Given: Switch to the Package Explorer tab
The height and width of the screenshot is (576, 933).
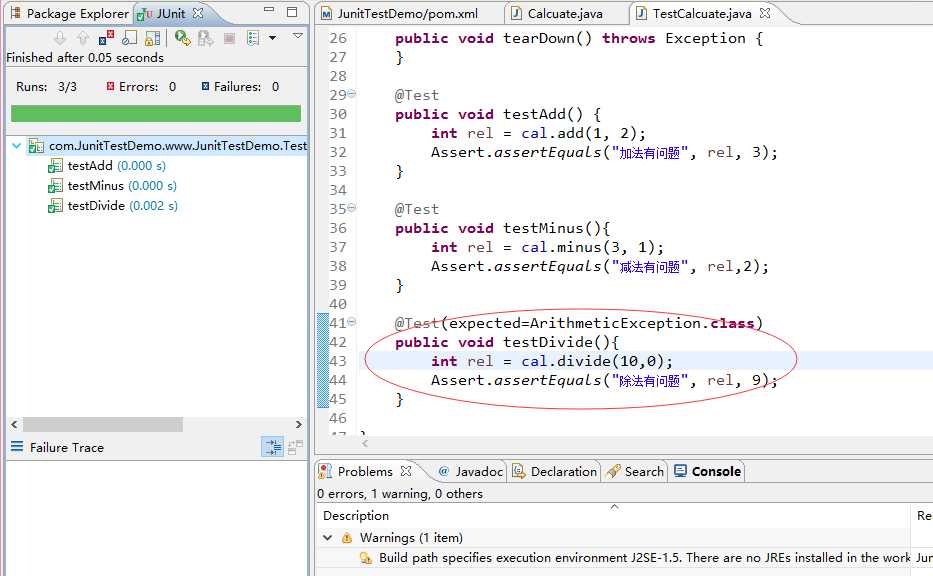Looking at the screenshot, I should (69, 13).
